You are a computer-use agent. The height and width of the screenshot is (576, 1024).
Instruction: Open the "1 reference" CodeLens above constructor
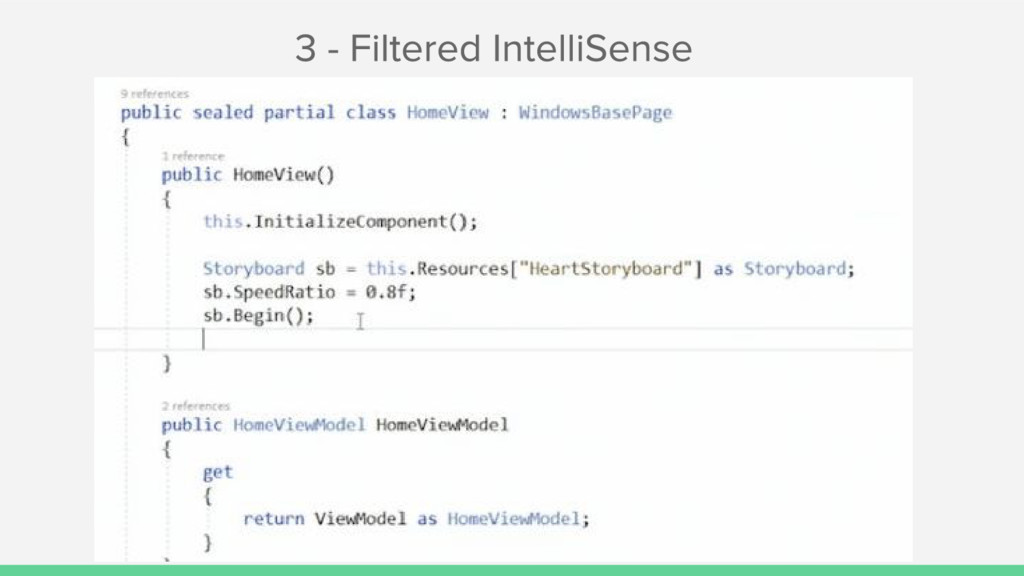pyautogui.click(x=193, y=156)
